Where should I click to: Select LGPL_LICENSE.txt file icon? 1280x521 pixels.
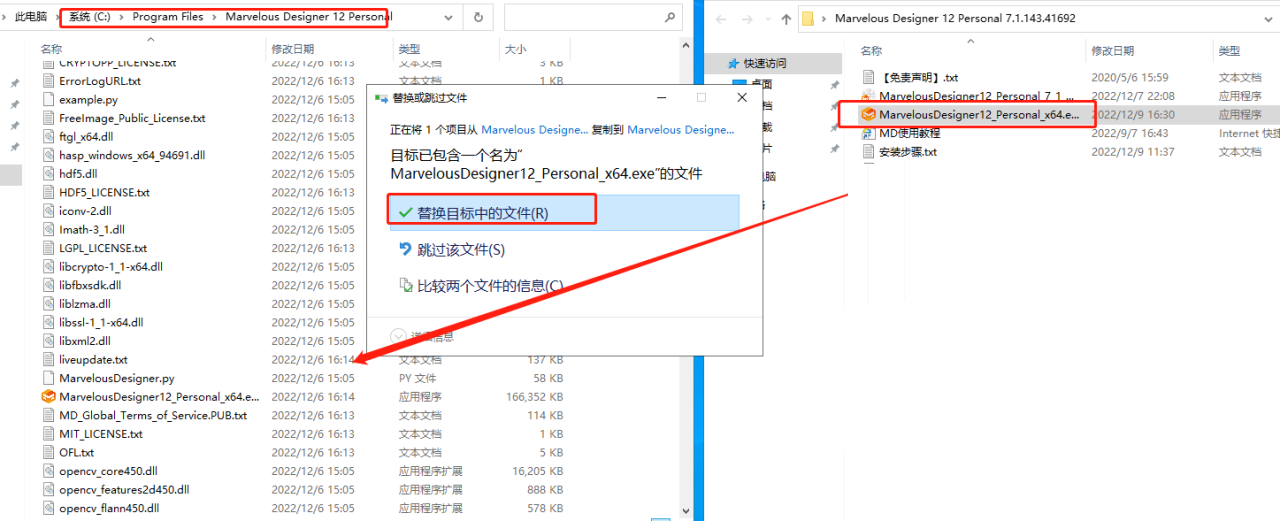[49, 248]
